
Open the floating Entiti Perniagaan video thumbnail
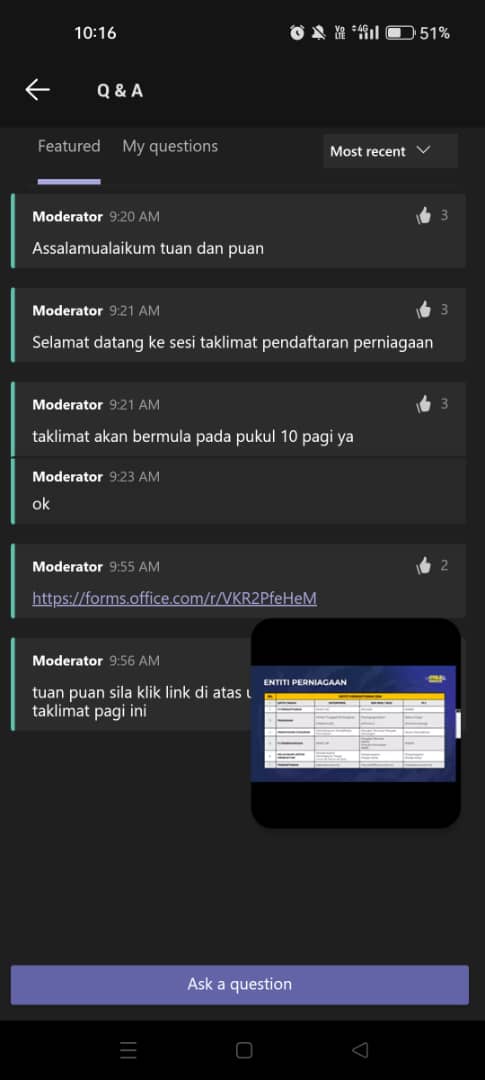(x=355, y=723)
